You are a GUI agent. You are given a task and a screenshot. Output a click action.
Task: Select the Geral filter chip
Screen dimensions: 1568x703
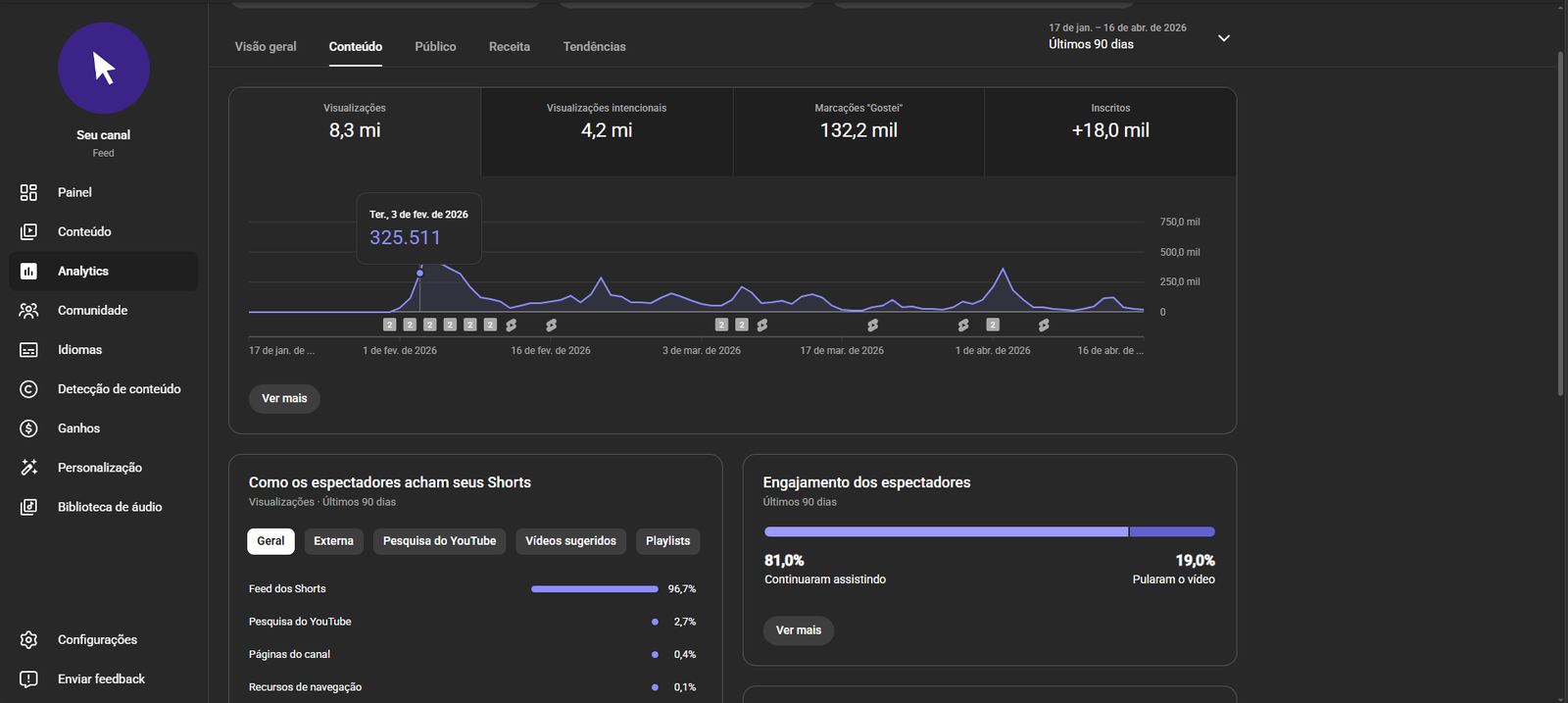tap(270, 541)
